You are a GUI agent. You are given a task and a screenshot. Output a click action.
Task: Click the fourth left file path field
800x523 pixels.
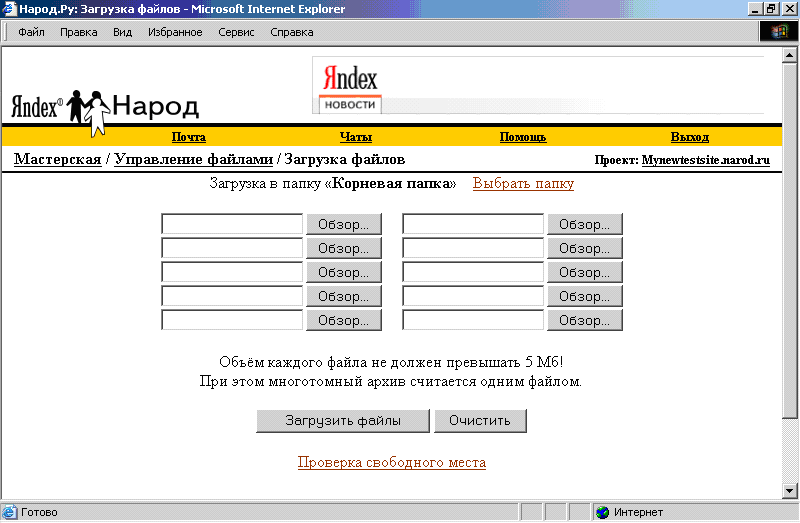pos(232,296)
